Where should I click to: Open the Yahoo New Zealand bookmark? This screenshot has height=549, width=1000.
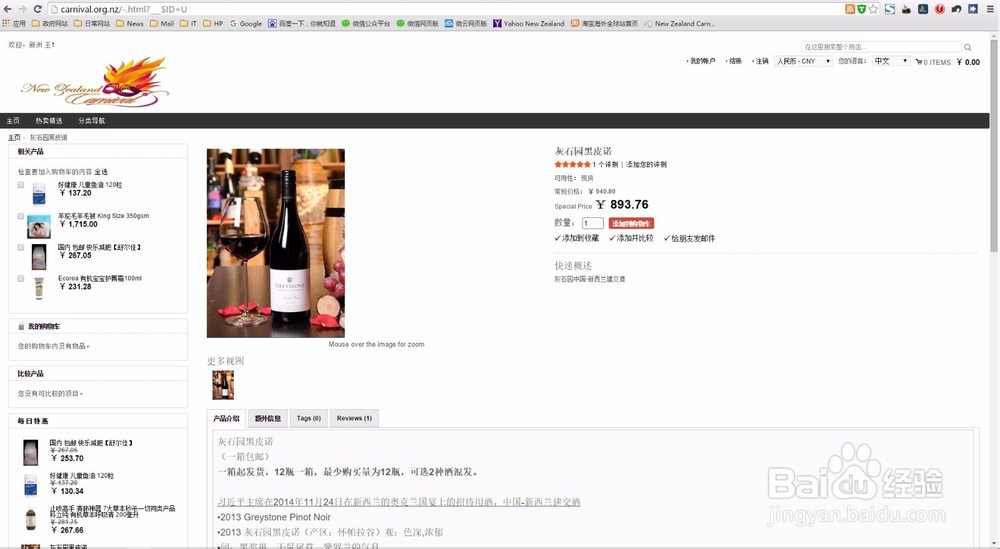(529, 24)
